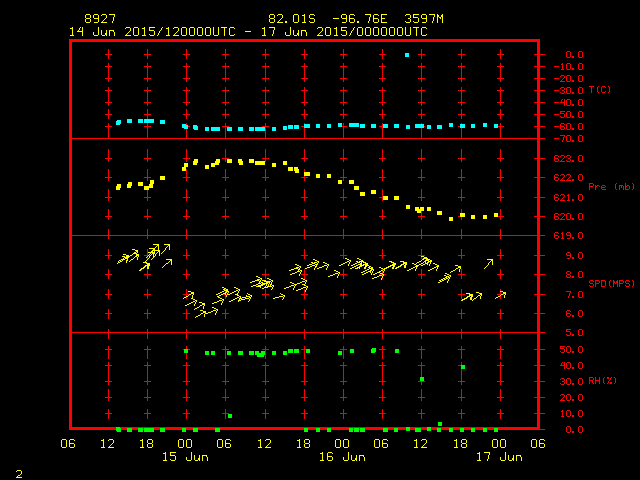640x480 pixels.
Task: Click the 8.0 wind speed tick label
Action: click(574, 275)
